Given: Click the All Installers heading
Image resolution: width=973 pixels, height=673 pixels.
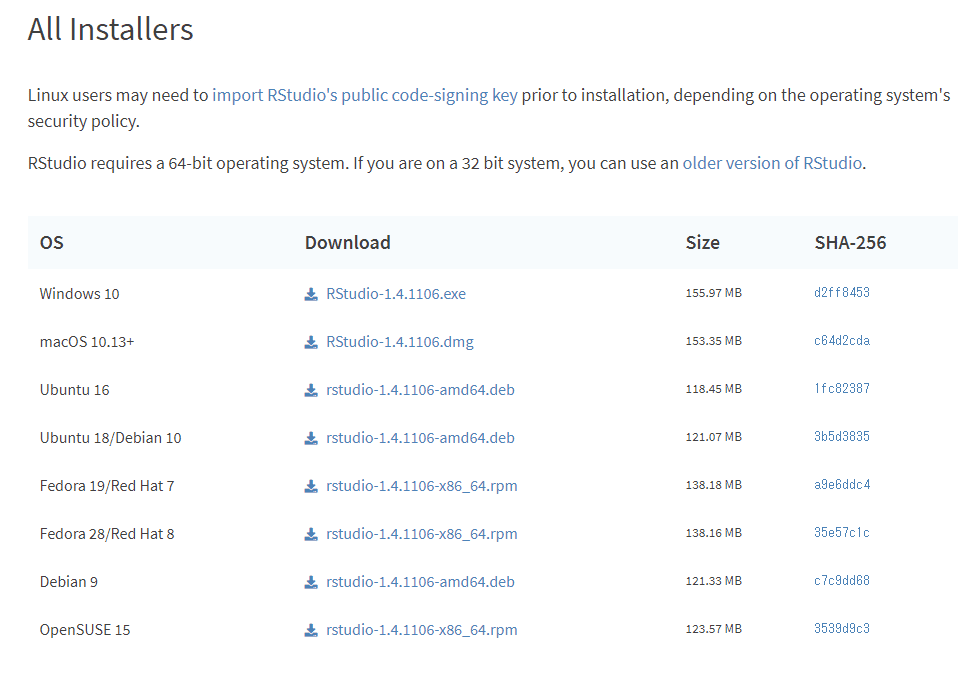Looking at the screenshot, I should pyautogui.click(x=110, y=29).
